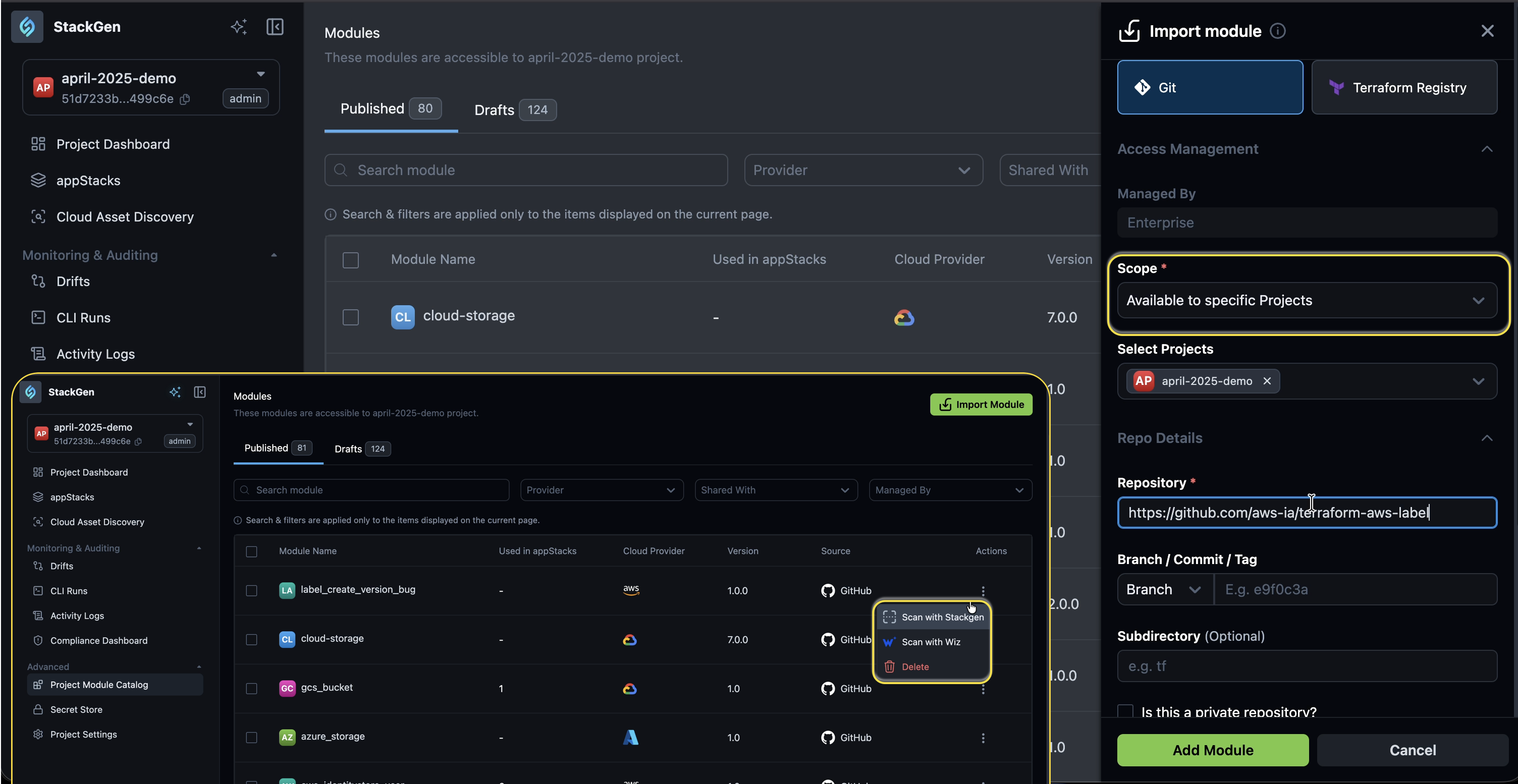
Task: Click the sparkle icon in the inset StackGen header
Action: (x=175, y=391)
